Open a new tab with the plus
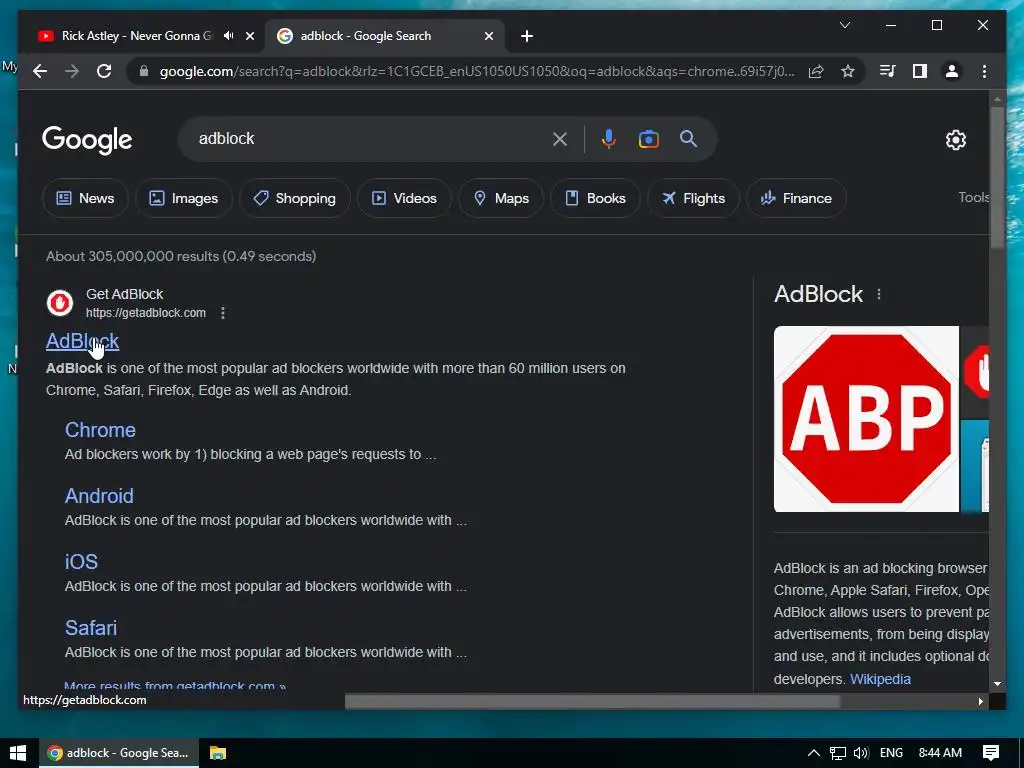This screenshot has width=1024, height=768. (527, 36)
